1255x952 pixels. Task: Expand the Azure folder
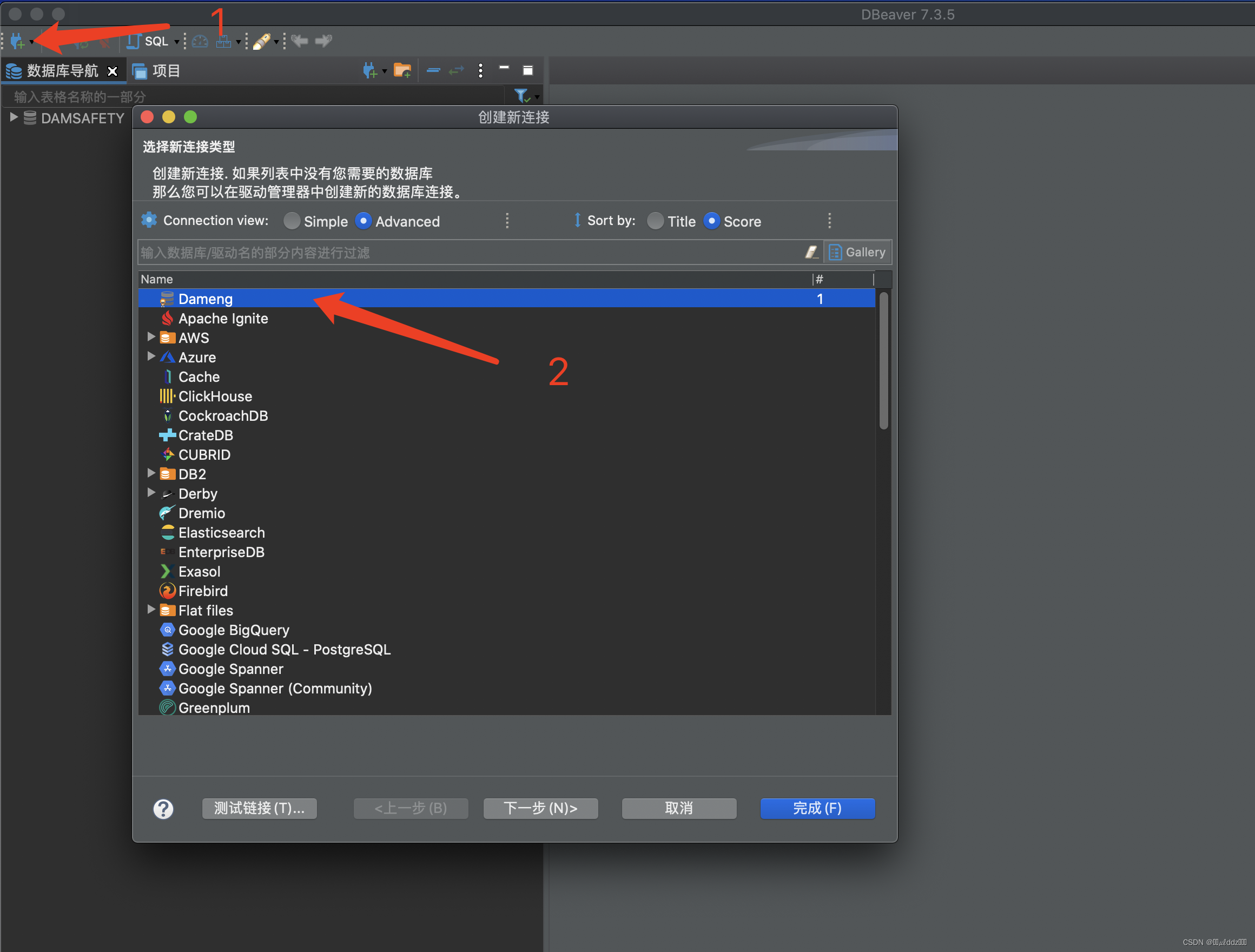151,356
